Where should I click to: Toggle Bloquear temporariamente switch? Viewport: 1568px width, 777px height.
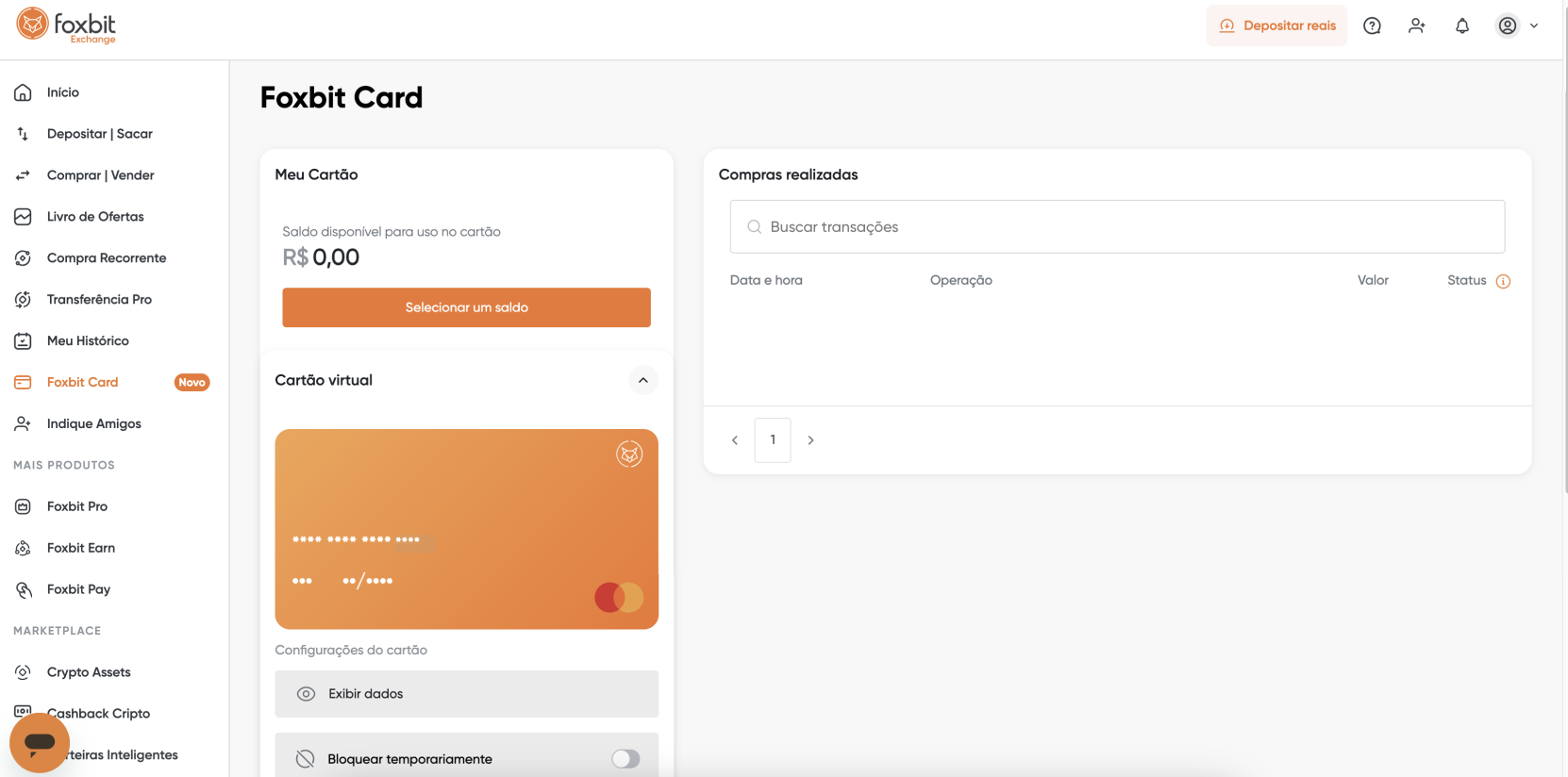tap(626, 759)
